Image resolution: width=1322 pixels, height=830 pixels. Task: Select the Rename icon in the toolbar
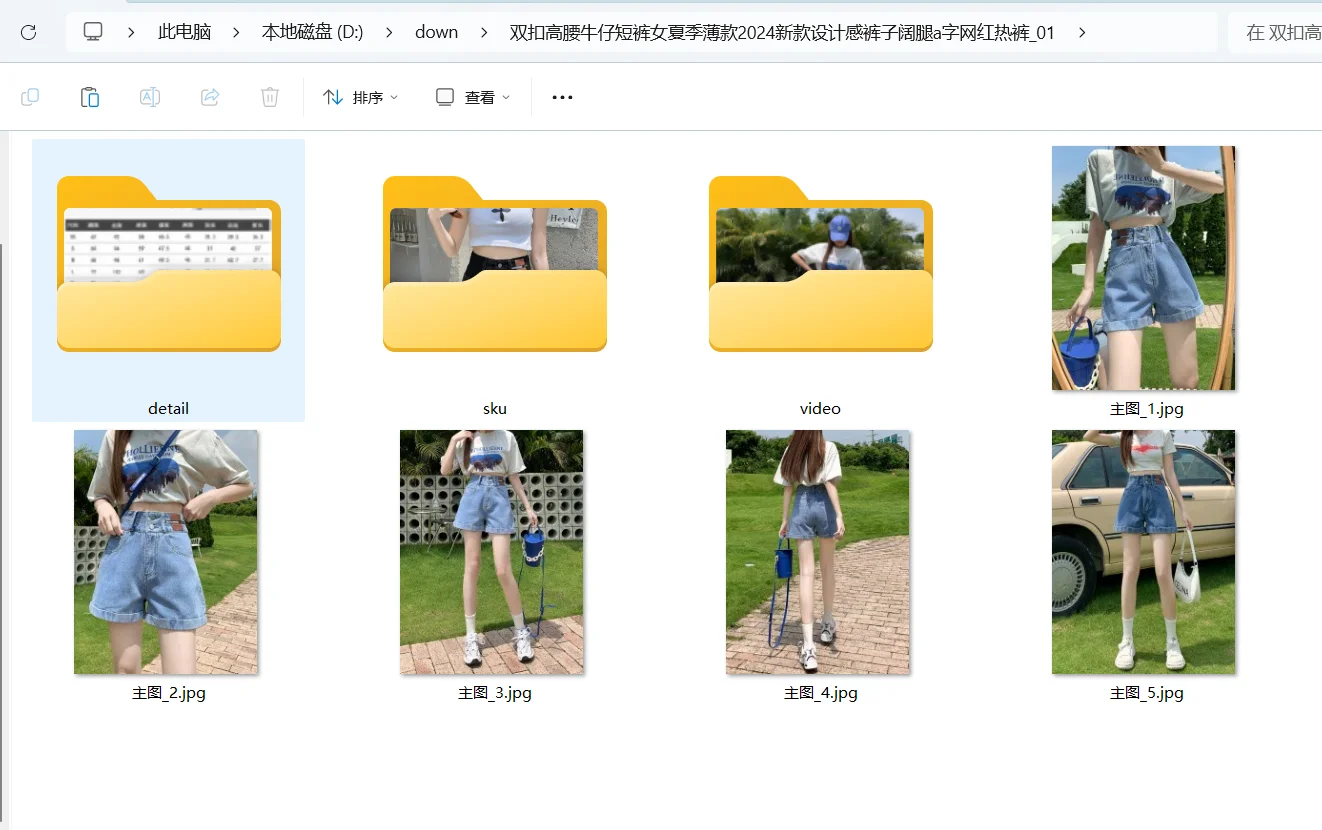tap(149, 96)
